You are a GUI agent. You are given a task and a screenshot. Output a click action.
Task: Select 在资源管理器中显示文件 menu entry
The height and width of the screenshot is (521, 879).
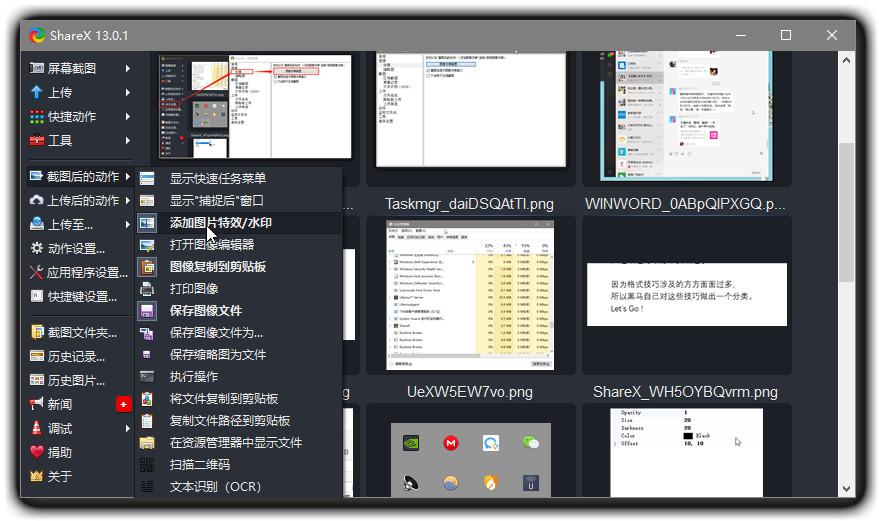pyautogui.click(x=238, y=442)
